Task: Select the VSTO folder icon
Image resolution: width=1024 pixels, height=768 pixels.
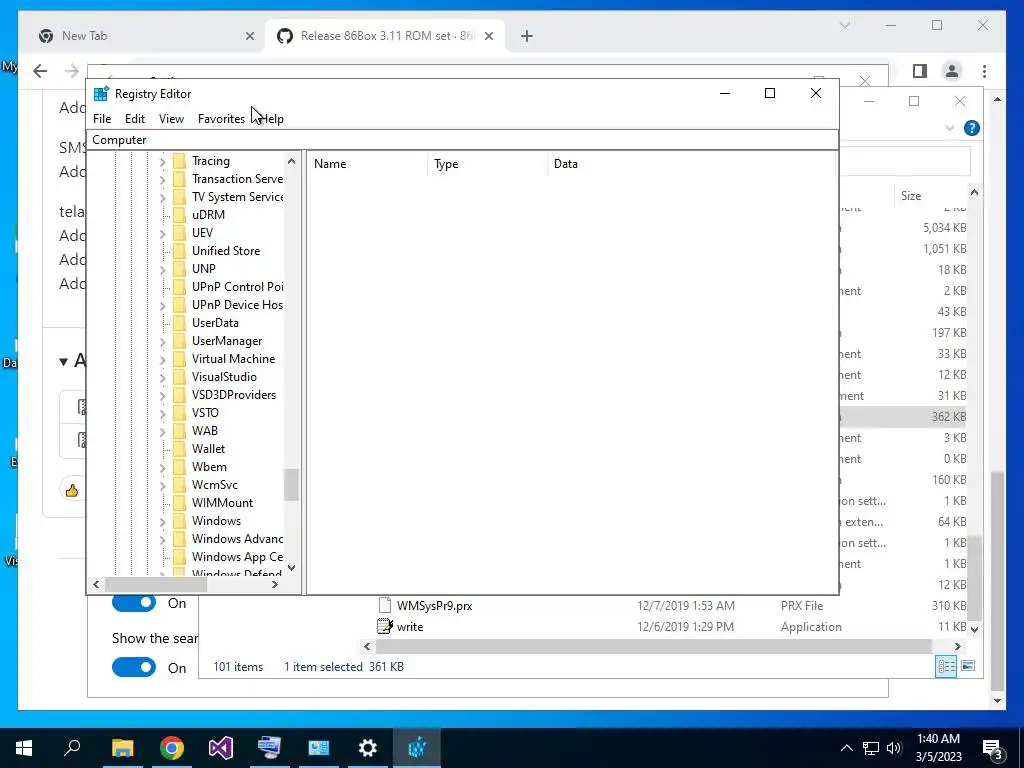Action: click(180, 413)
